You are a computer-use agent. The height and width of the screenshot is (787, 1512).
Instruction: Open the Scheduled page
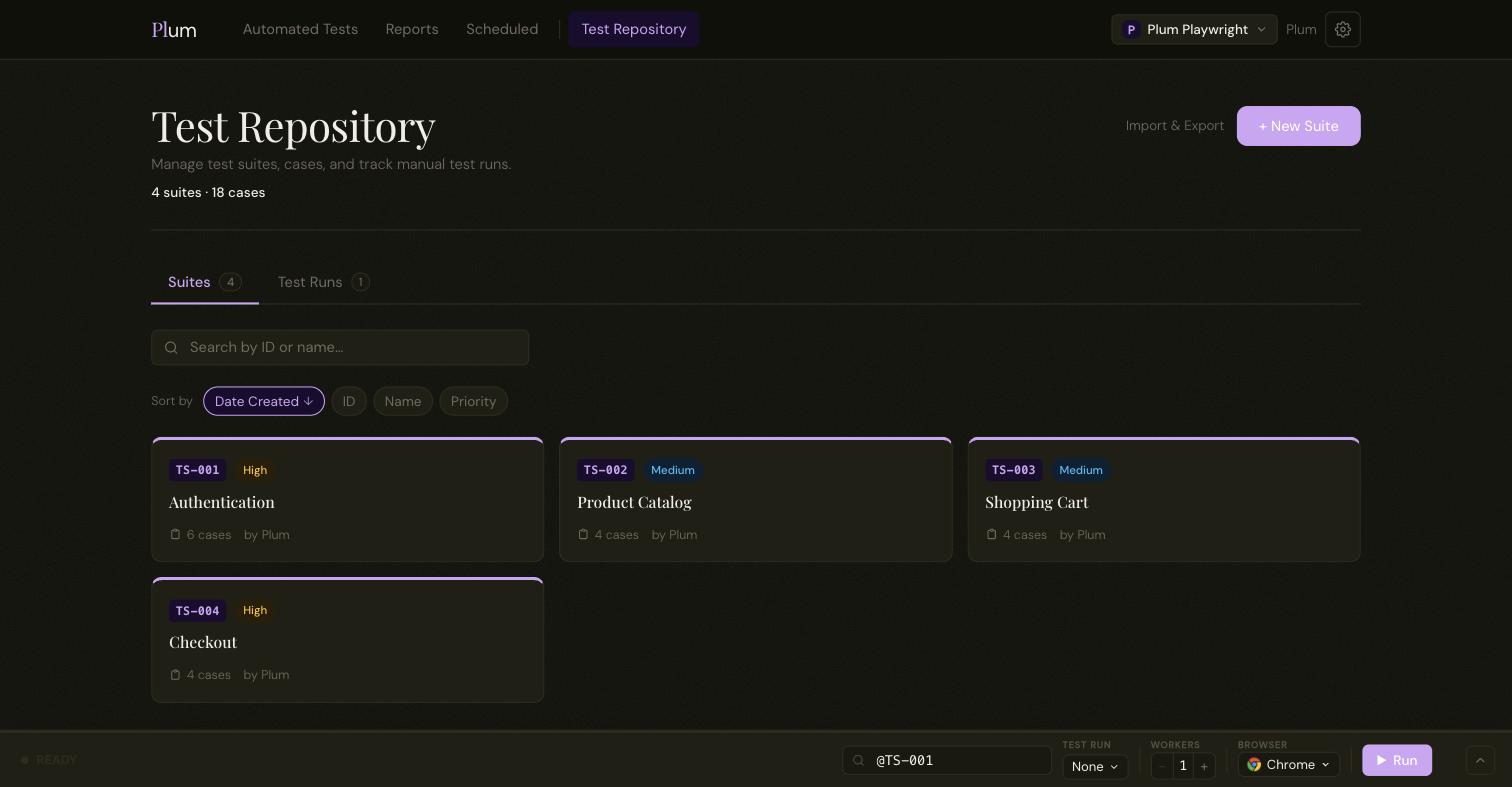502,29
